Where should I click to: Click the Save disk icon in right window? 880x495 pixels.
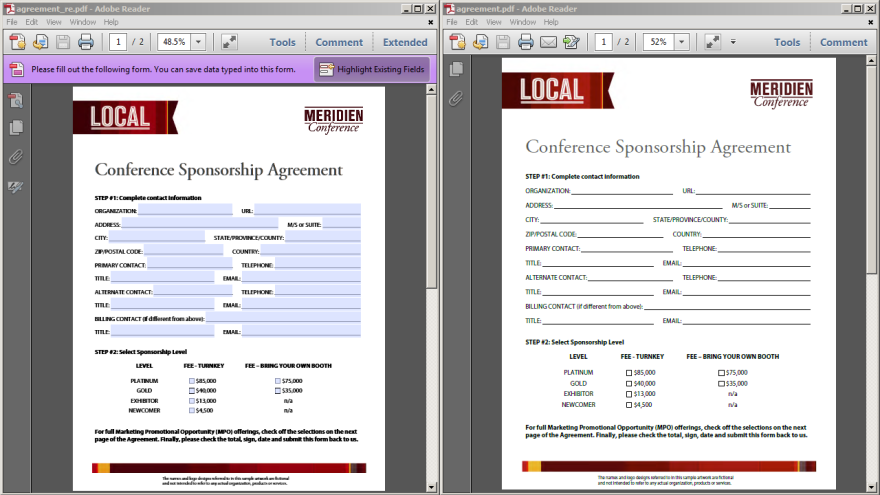(x=502, y=42)
